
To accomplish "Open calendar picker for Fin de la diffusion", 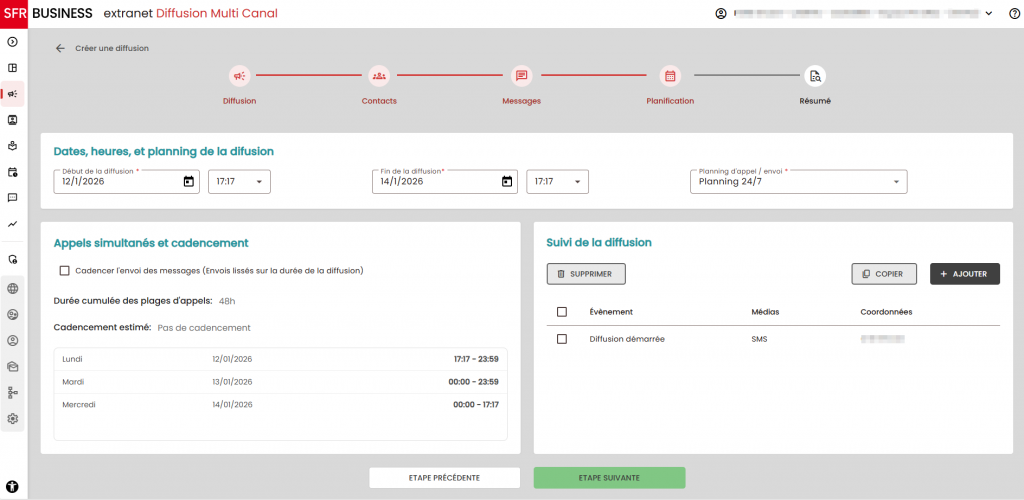I will 507,181.
